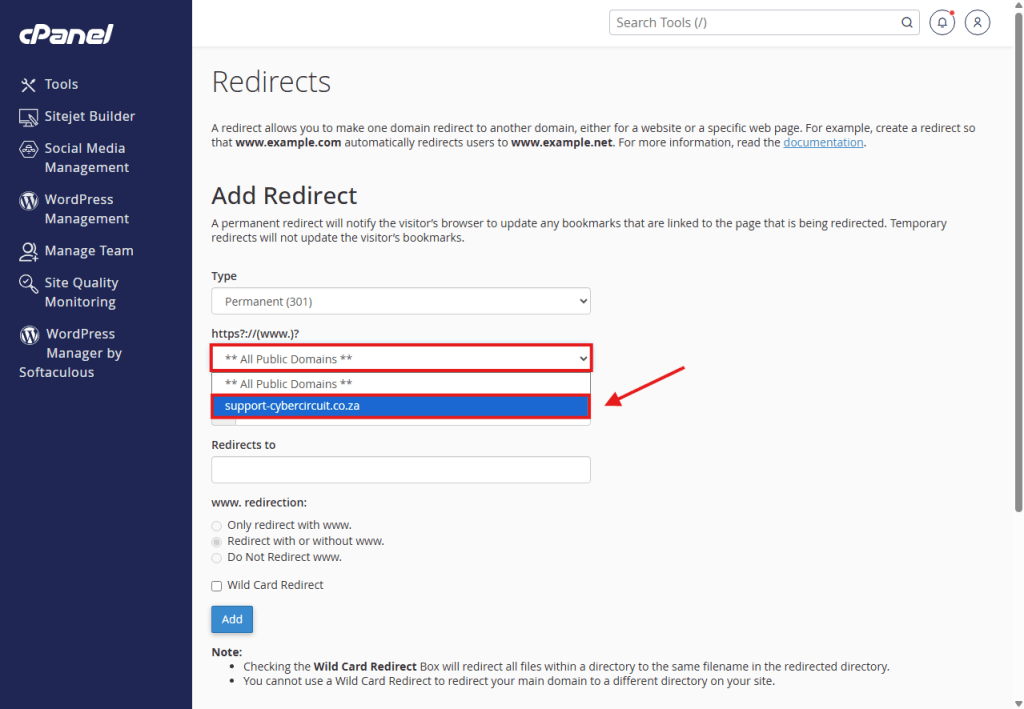Screen dimensions: 1024x709
Task: Collapse the All Public Domains dropdown
Action: click(x=400, y=358)
